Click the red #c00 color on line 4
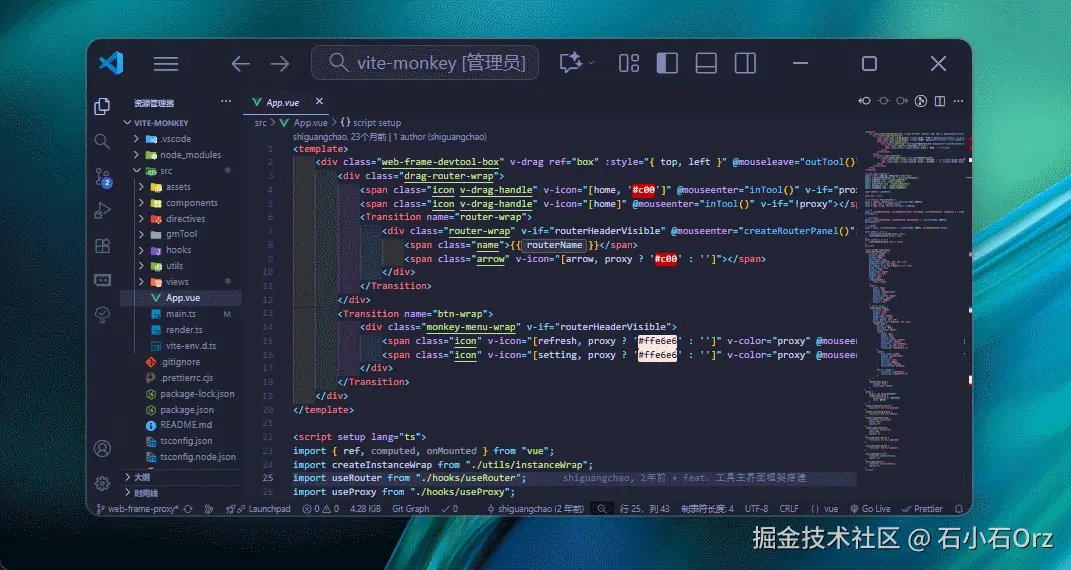 pyautogui.click(x=643, y=190)
